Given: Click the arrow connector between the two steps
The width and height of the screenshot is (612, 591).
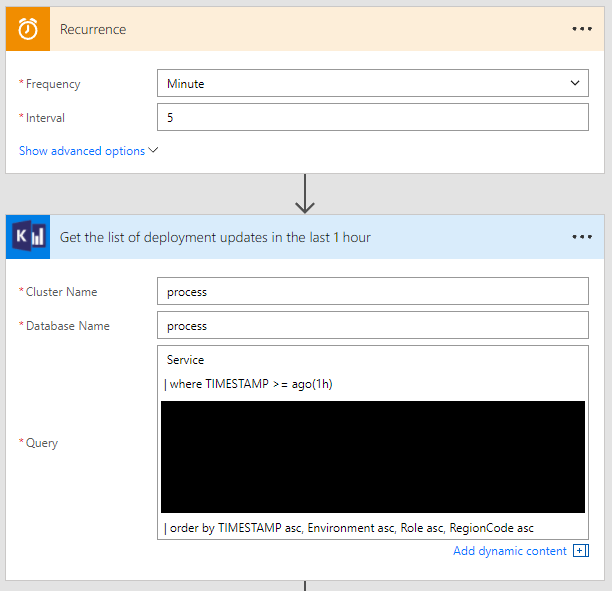Looking at the screenshot, I should pyautogui.click(x=305, y=193).
